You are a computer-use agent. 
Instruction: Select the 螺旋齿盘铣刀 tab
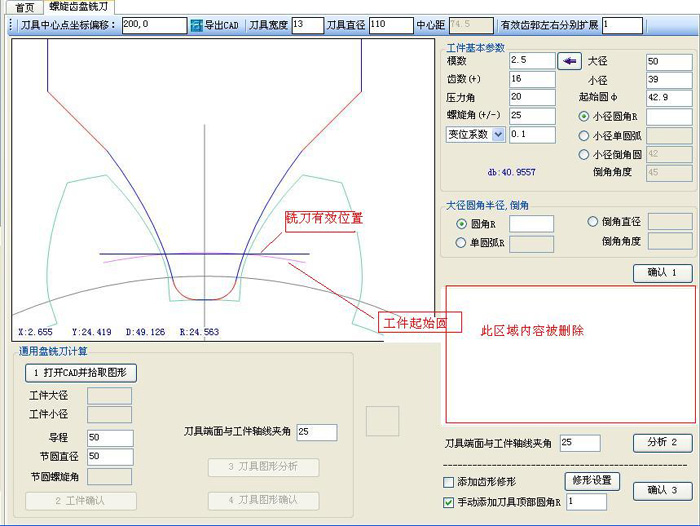coord(79,6)
